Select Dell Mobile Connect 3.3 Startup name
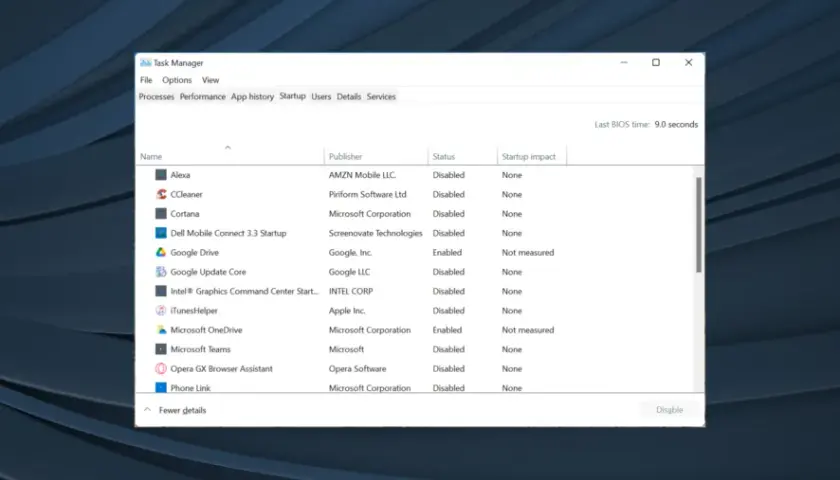Image resolution: width=840 pixels, height=480 pixels. [228, 232]
